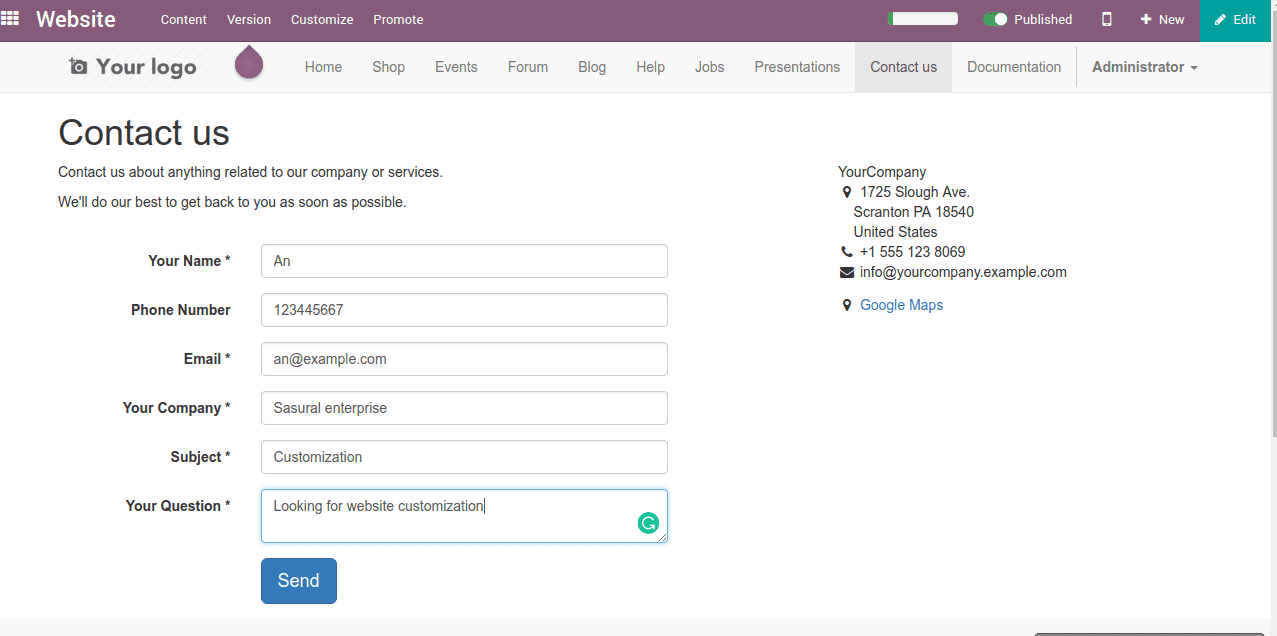
Task: Focus the Phone Number input field
Action: click(x=464, y=310)
